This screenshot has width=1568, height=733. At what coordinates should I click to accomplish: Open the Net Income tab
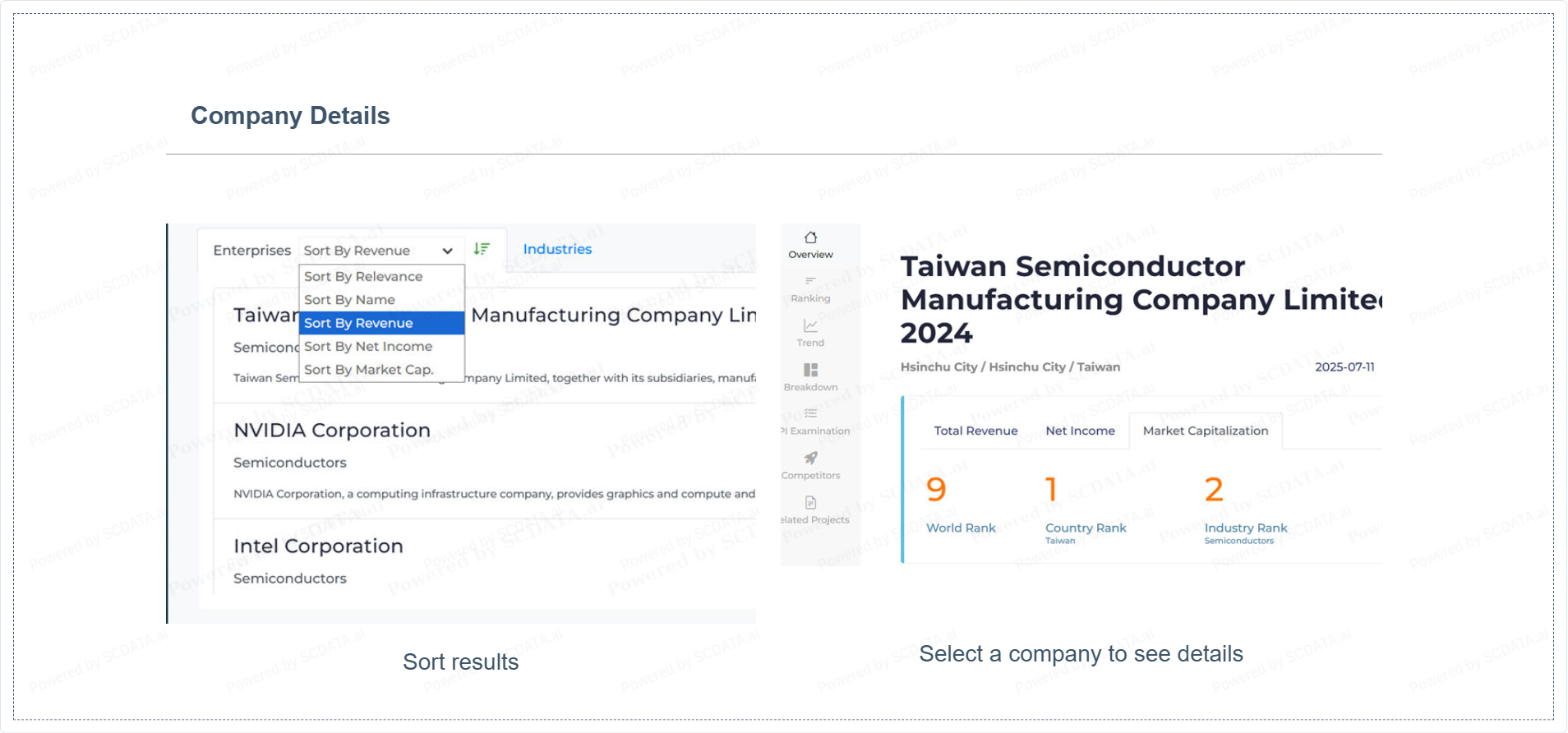pos(1080,431)
